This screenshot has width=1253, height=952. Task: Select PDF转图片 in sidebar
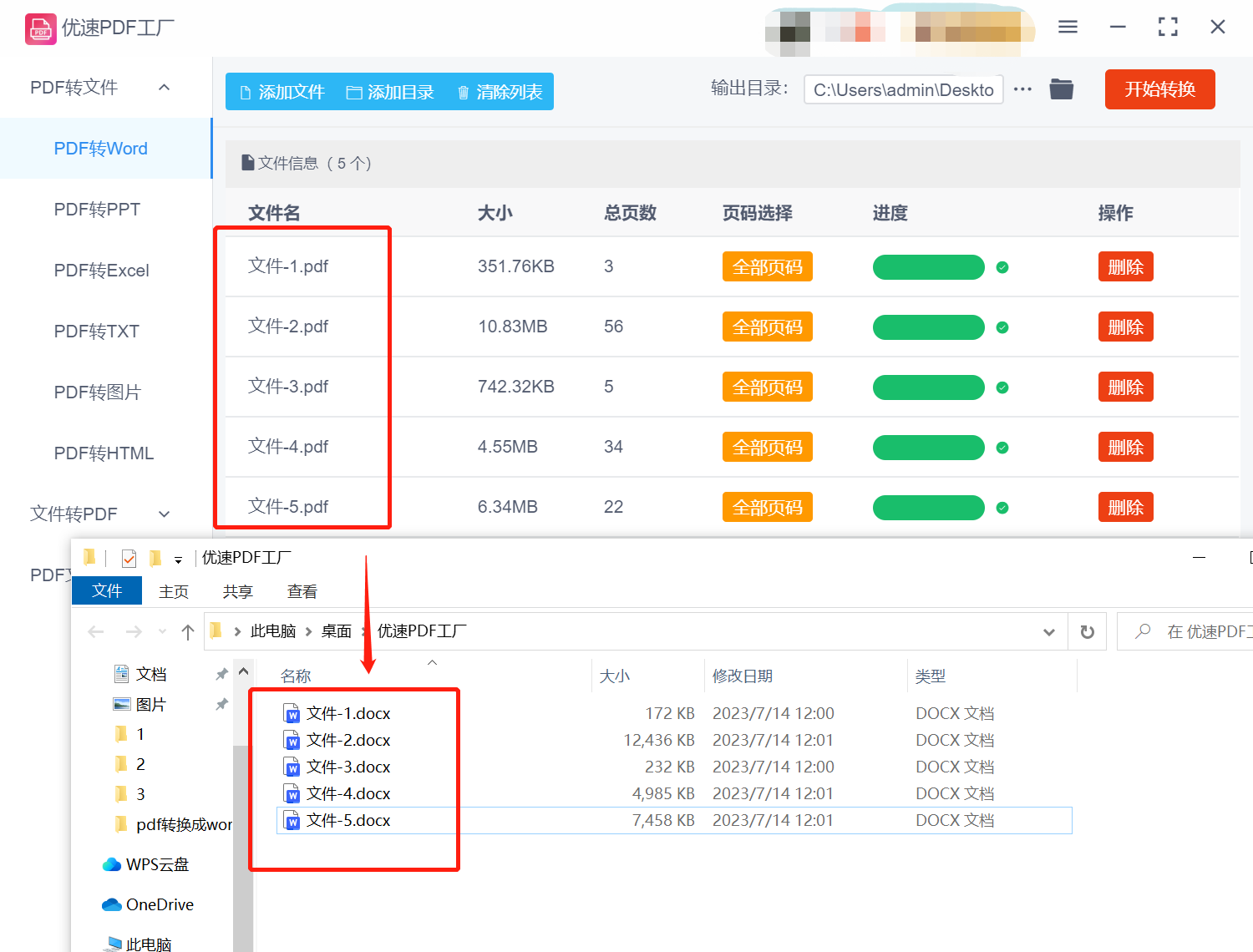[106, 392]
